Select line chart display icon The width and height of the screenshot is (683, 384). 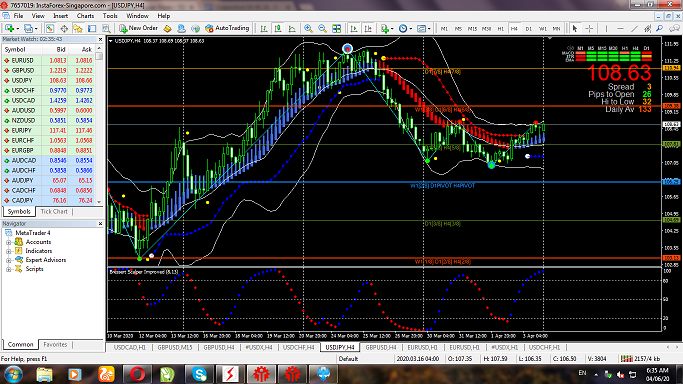292,28
